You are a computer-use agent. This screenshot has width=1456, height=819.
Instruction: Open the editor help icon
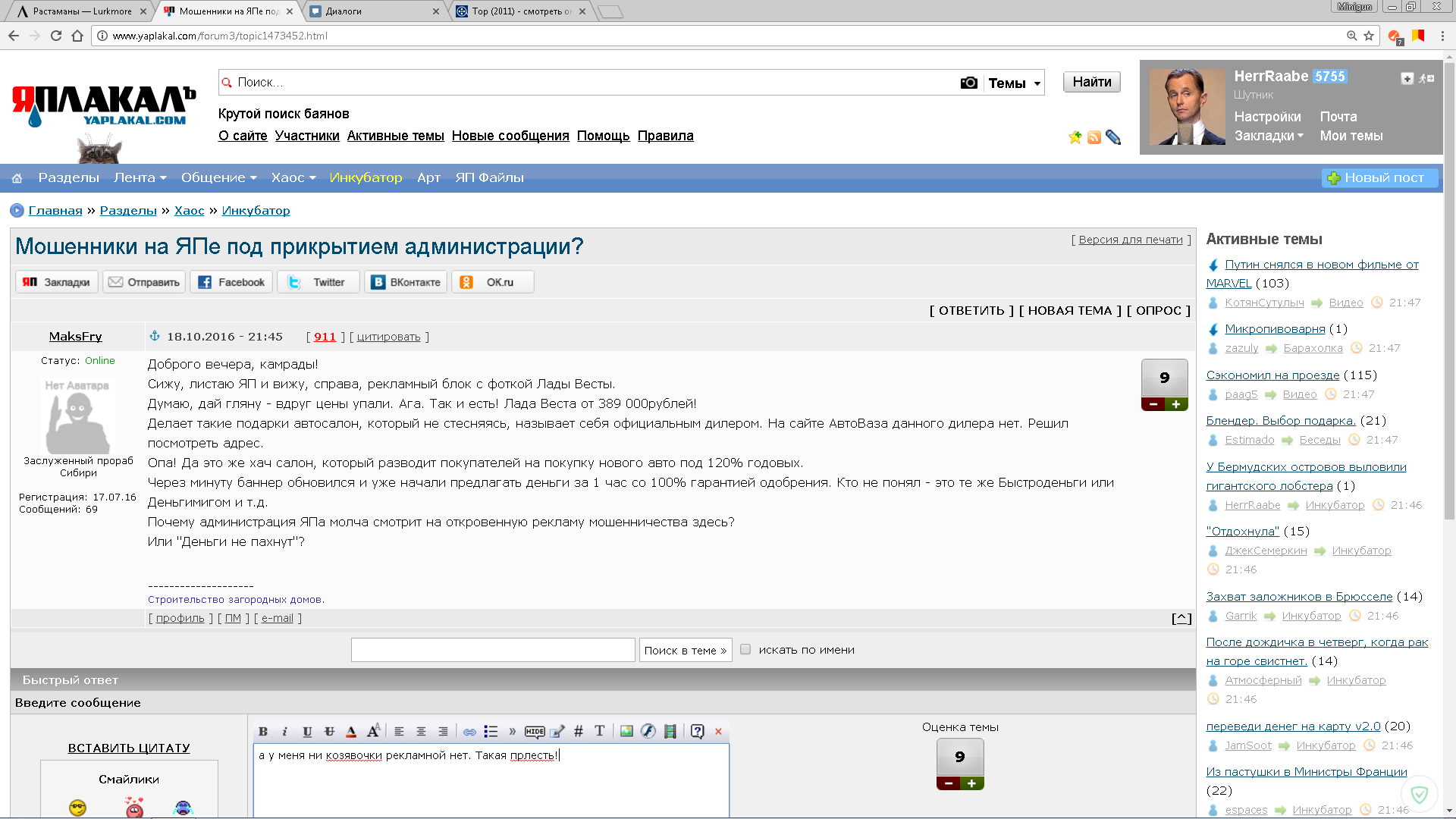698,732
